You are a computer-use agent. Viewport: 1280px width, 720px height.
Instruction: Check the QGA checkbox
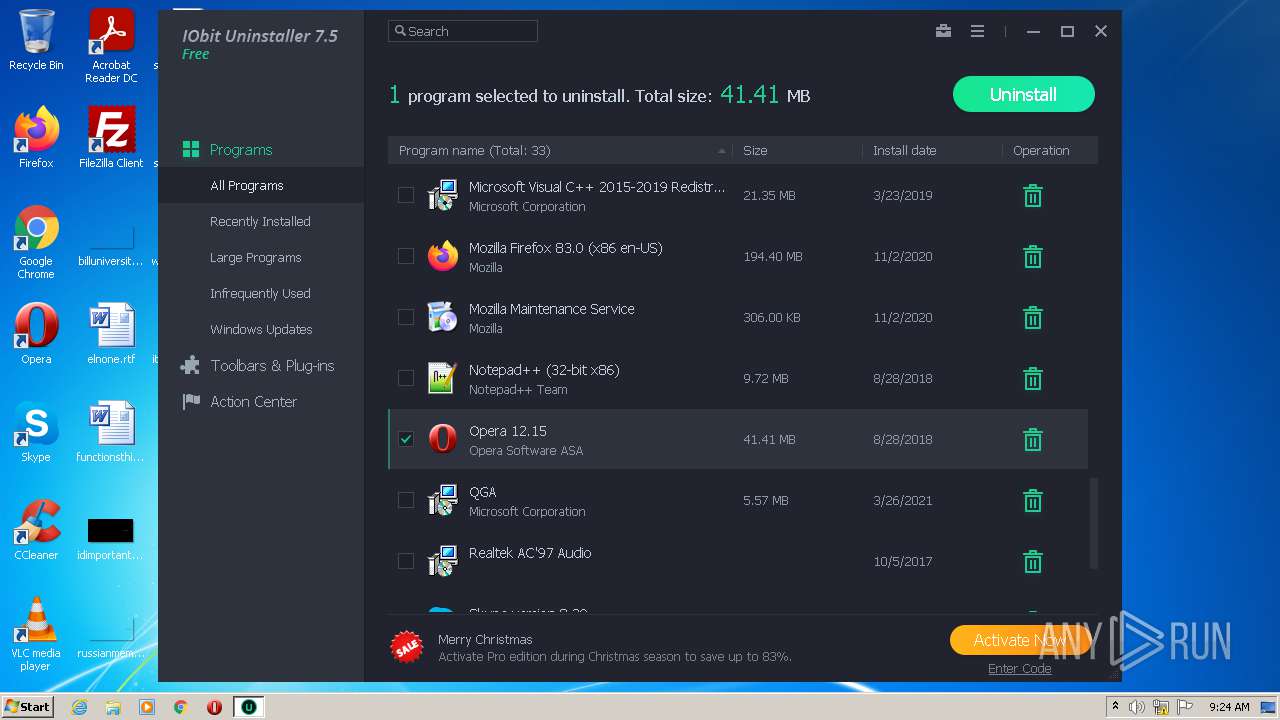click(x=406, y=500)
